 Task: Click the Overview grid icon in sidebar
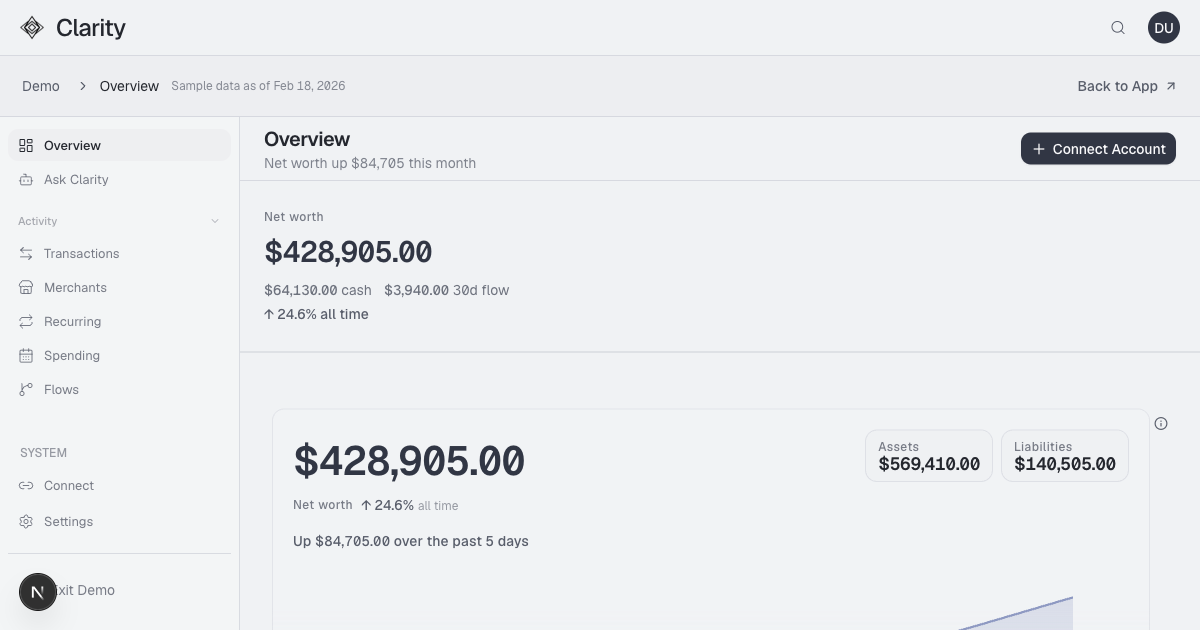click(26, 145)
